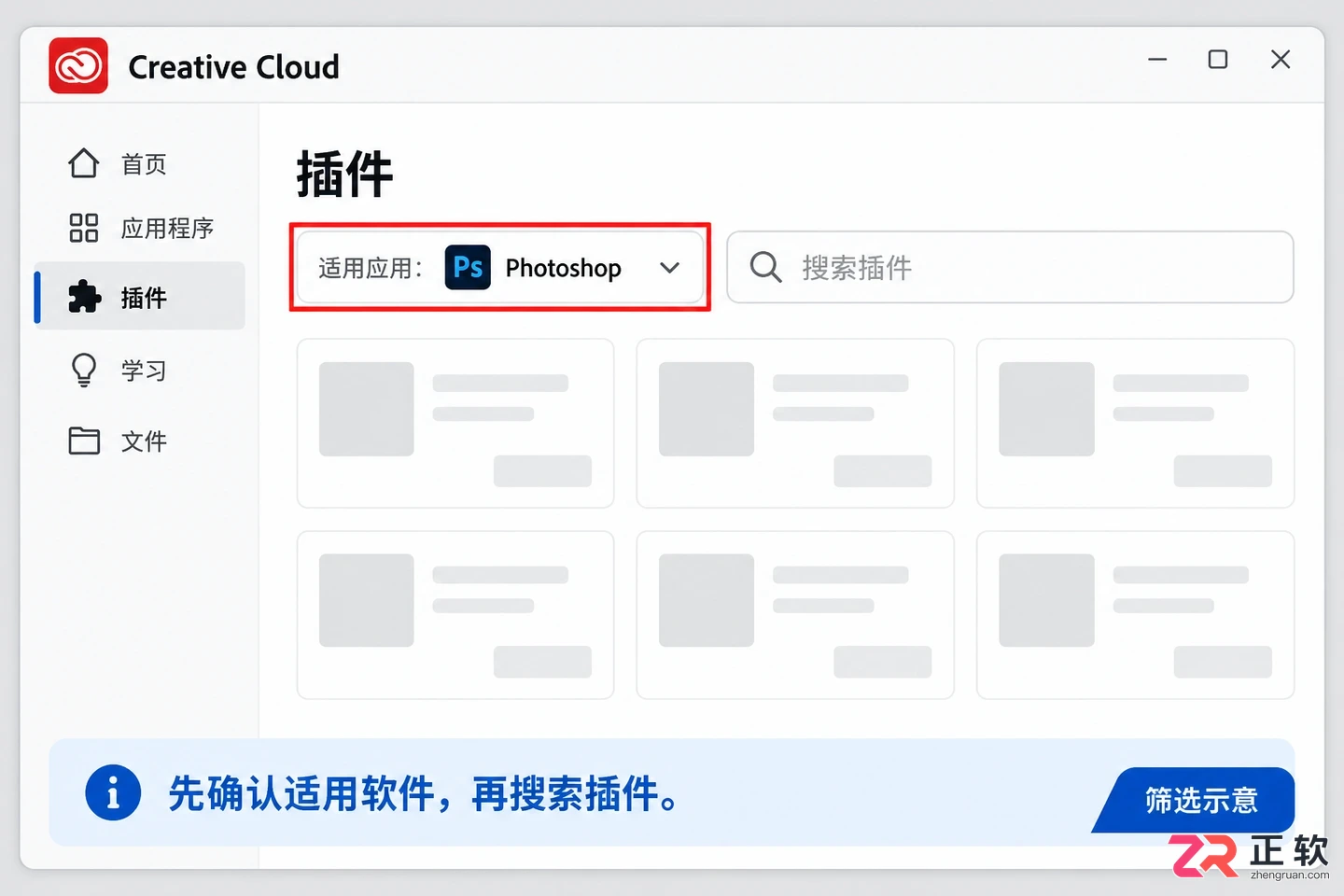Click the 搜索插件 search field
This screenshot has height=896, width=1344.
click(x=1010, y=267)
